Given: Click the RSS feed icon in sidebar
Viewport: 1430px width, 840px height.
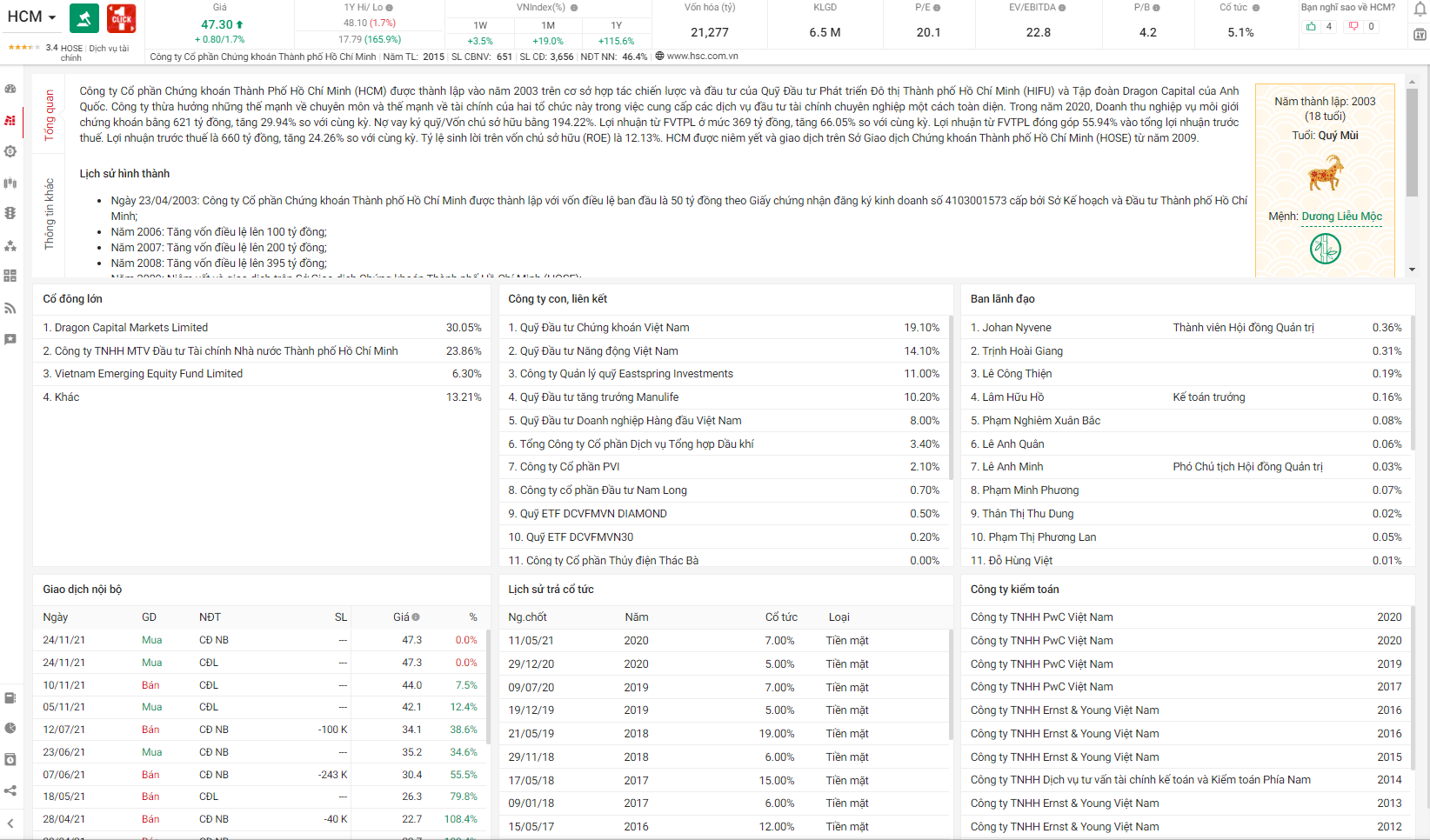Looking at the screenshot, I should 10,308.
